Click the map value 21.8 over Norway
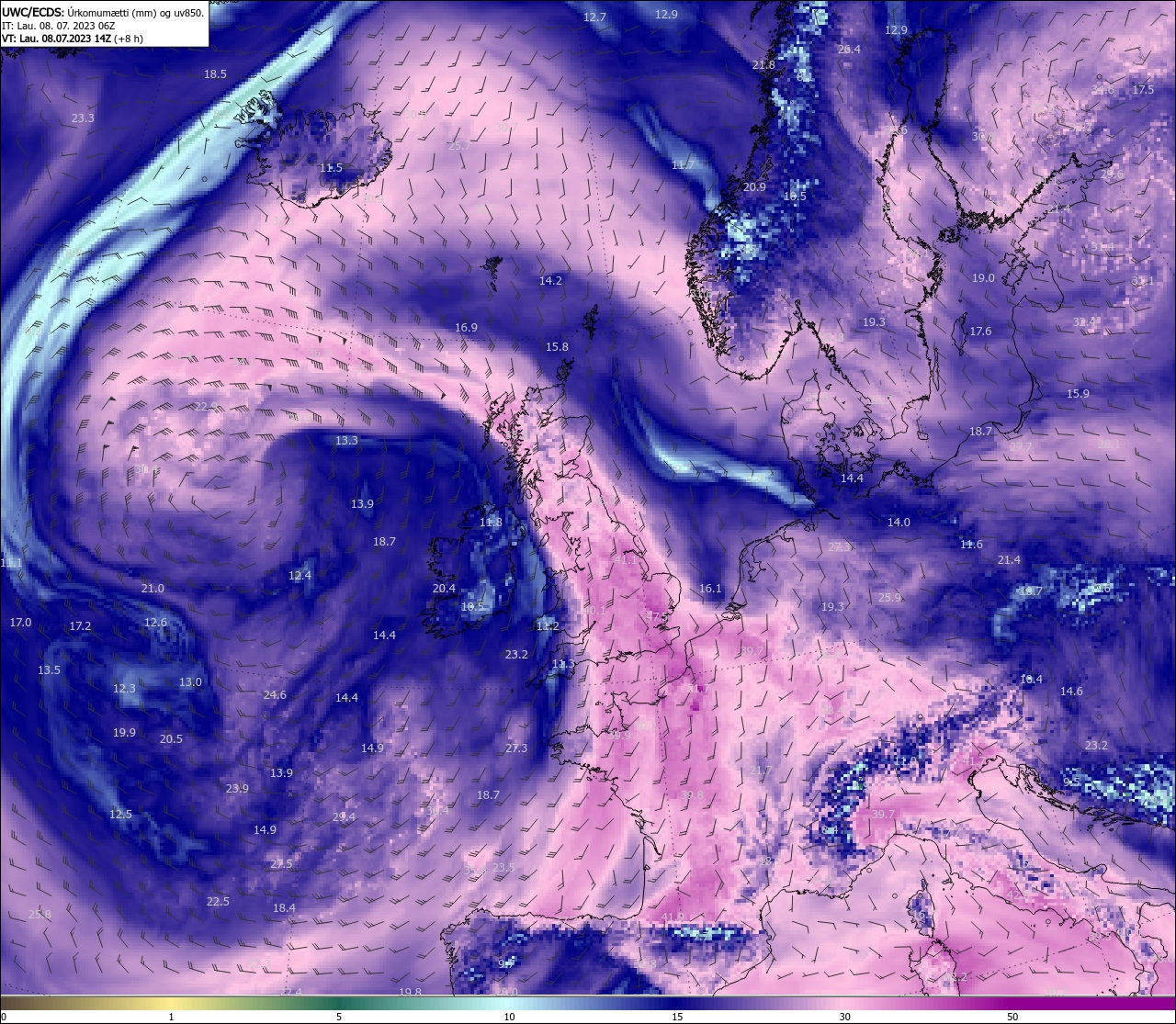Viewport: 1176px width, 1024px height. tap(763, 65)
